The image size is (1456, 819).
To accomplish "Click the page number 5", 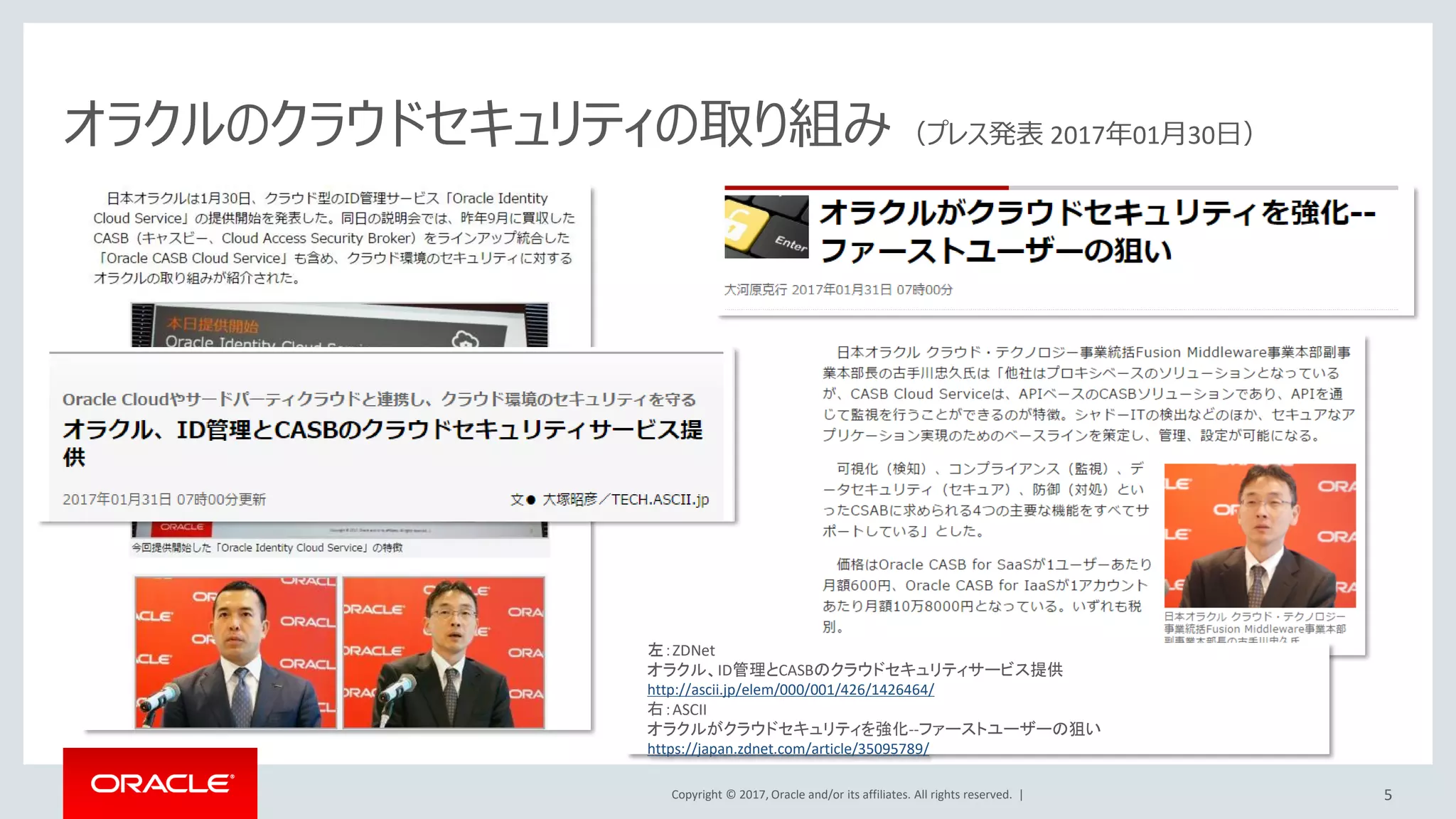I will 1388,795.
